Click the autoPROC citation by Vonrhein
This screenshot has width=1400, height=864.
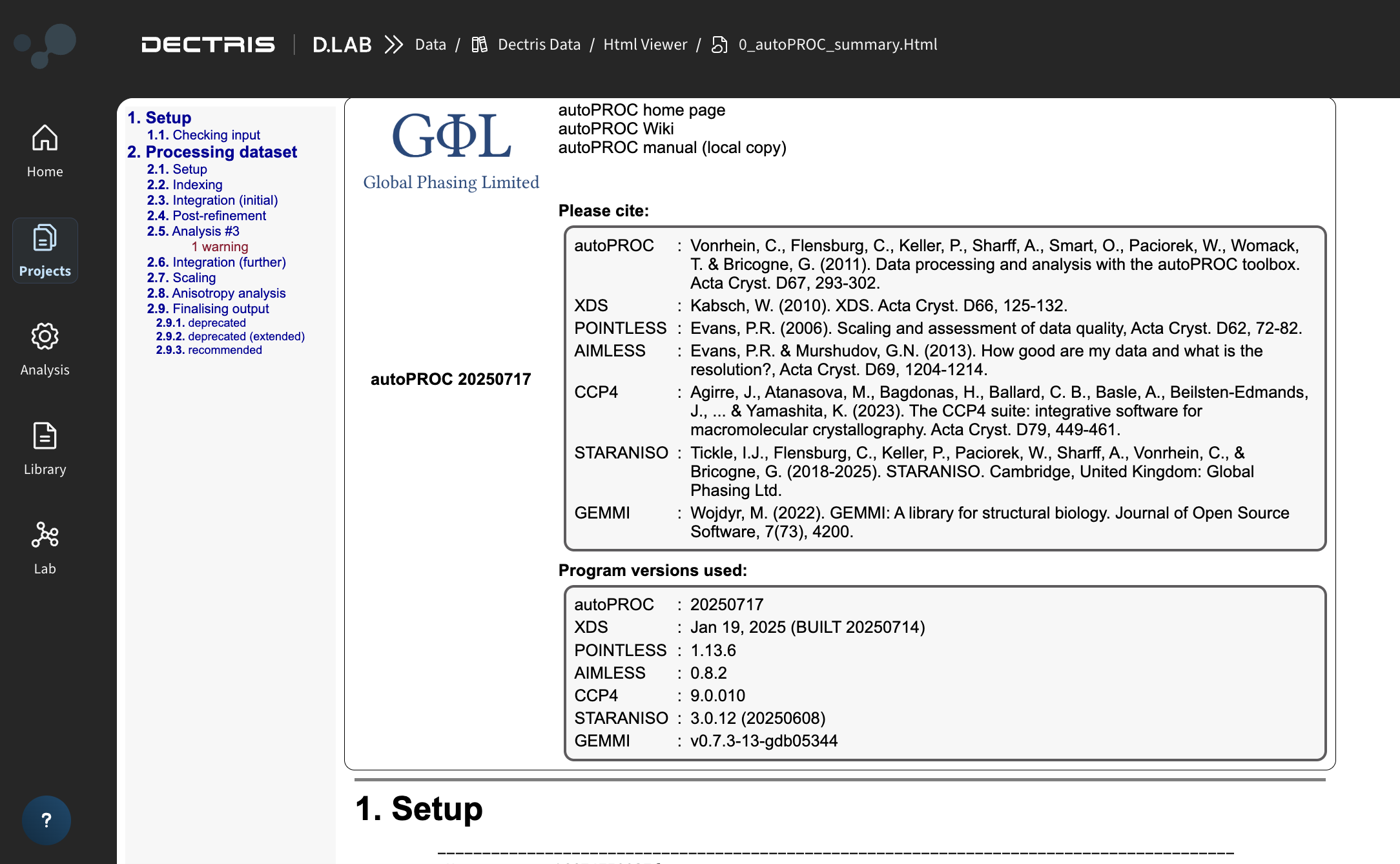click(996, 264)
